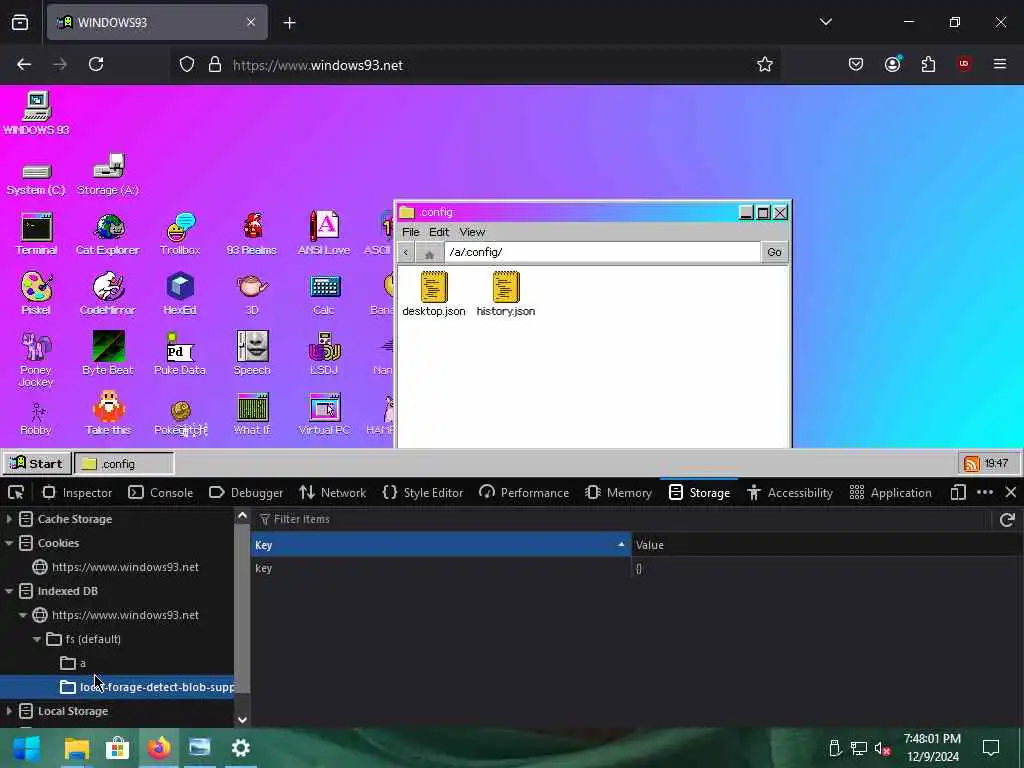Refresh storage items in devtools
The height and width of the screenshot is (768, 1024).
pos(1006,519)
